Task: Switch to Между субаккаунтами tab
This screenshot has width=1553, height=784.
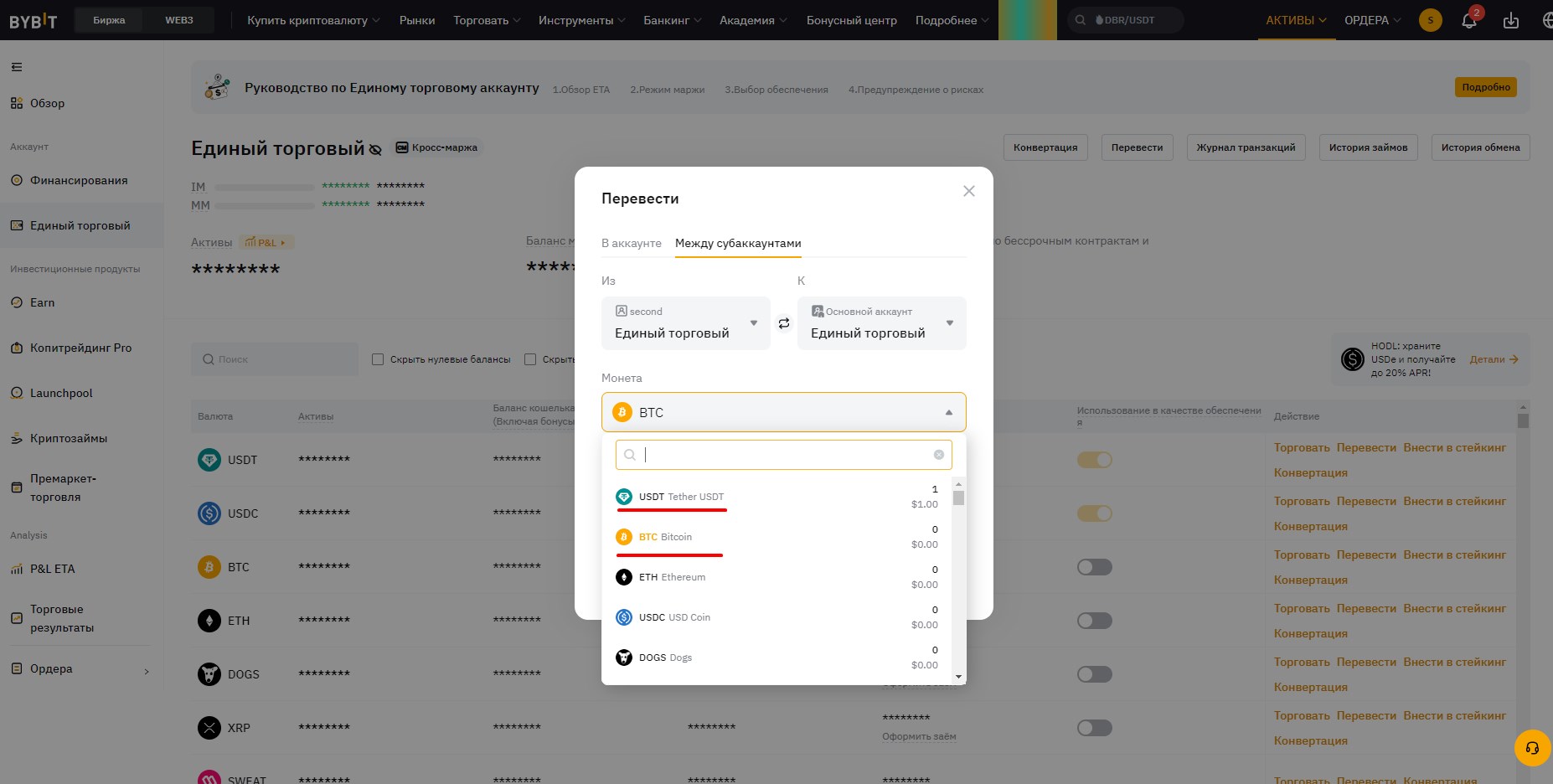Action: [x=738, y=243]
